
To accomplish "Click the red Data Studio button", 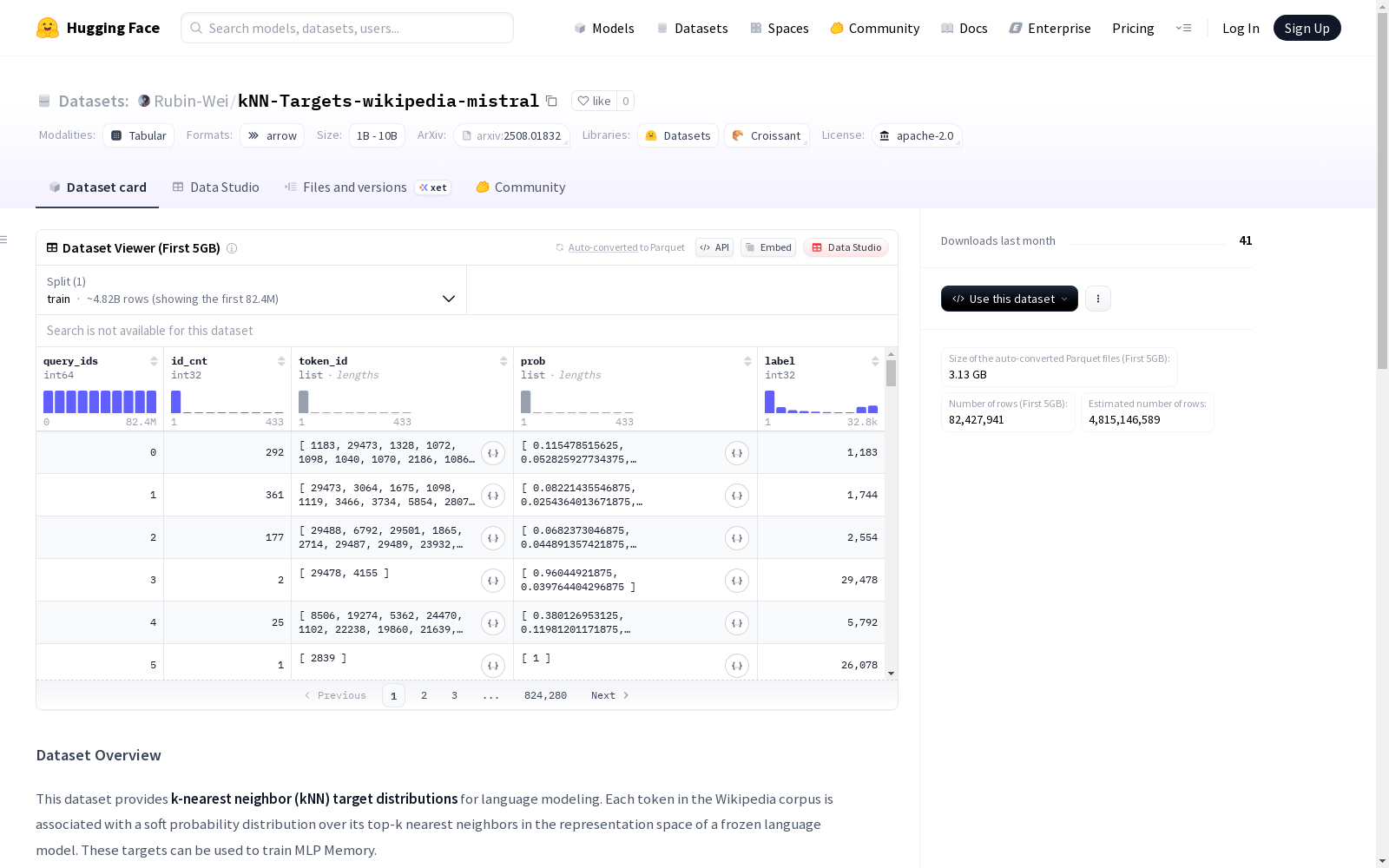I will pos(846,247).
